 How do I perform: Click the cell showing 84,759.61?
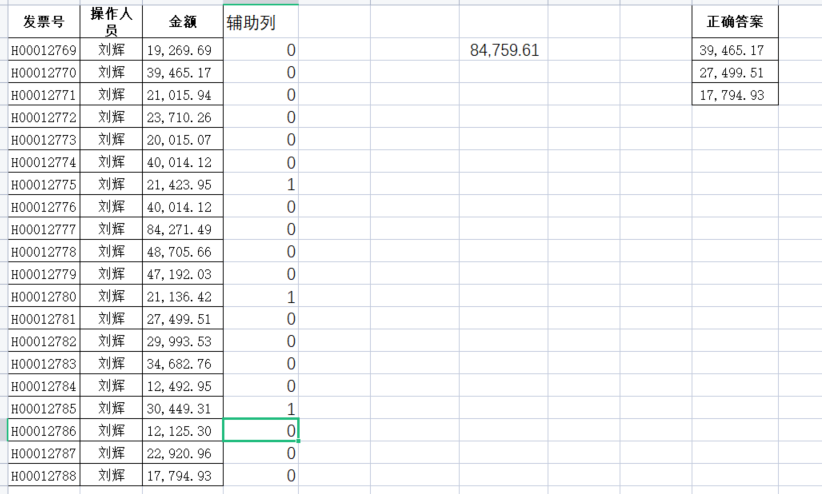click(x=504, y=50)
